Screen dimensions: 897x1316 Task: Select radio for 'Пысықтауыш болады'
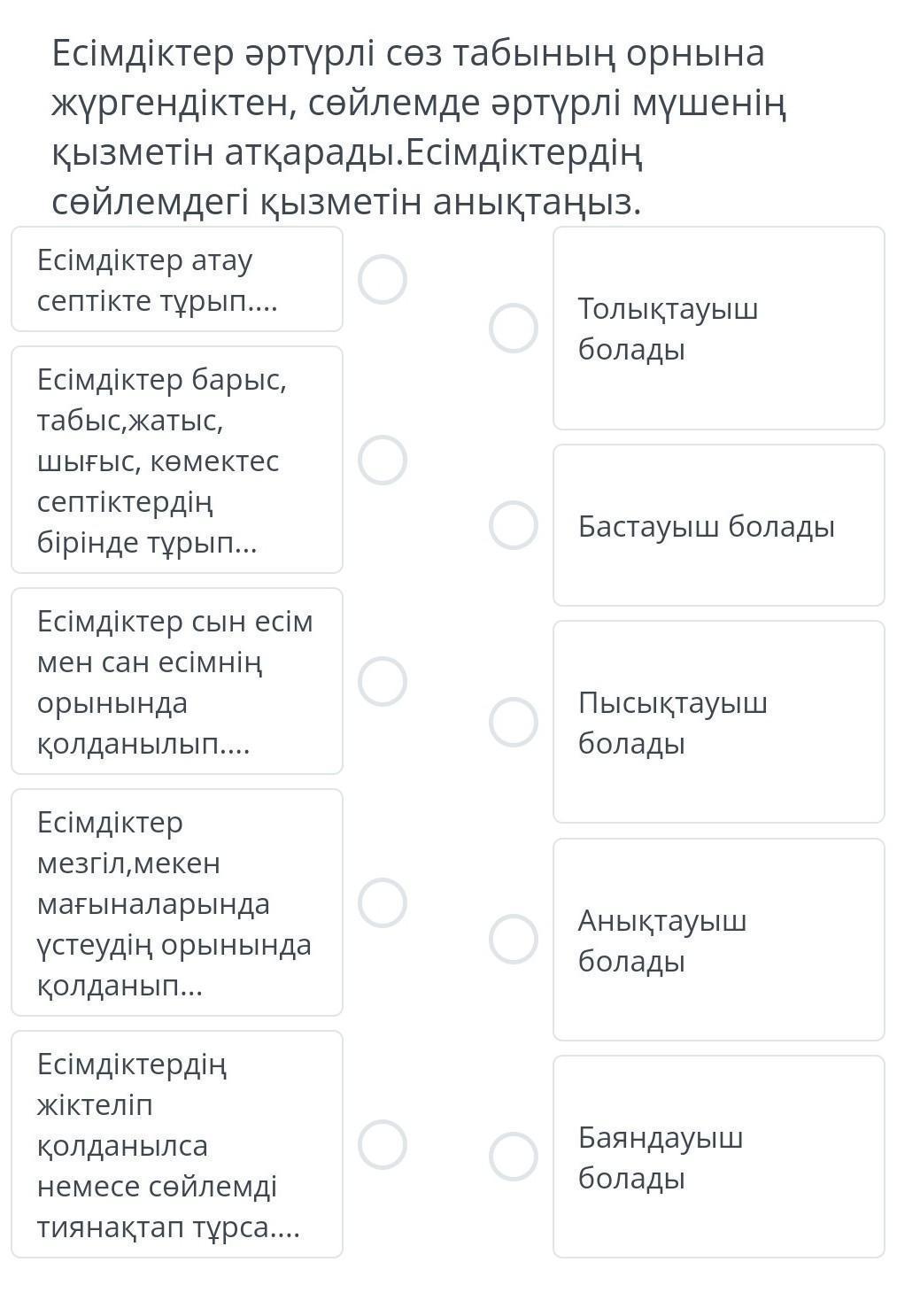(x=514, y=722)
